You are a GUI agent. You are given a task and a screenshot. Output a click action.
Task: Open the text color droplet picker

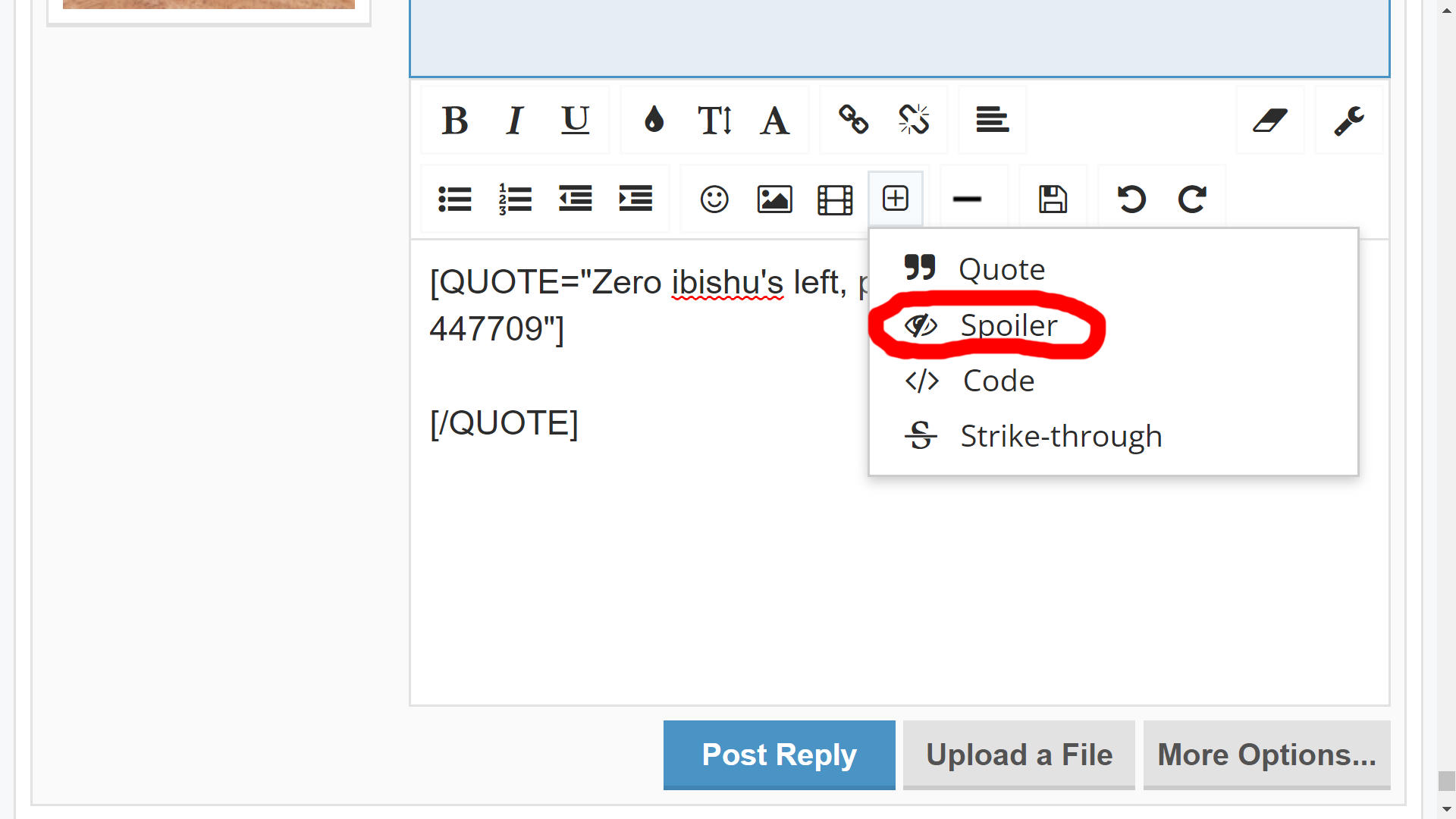[x=654, y=120]
